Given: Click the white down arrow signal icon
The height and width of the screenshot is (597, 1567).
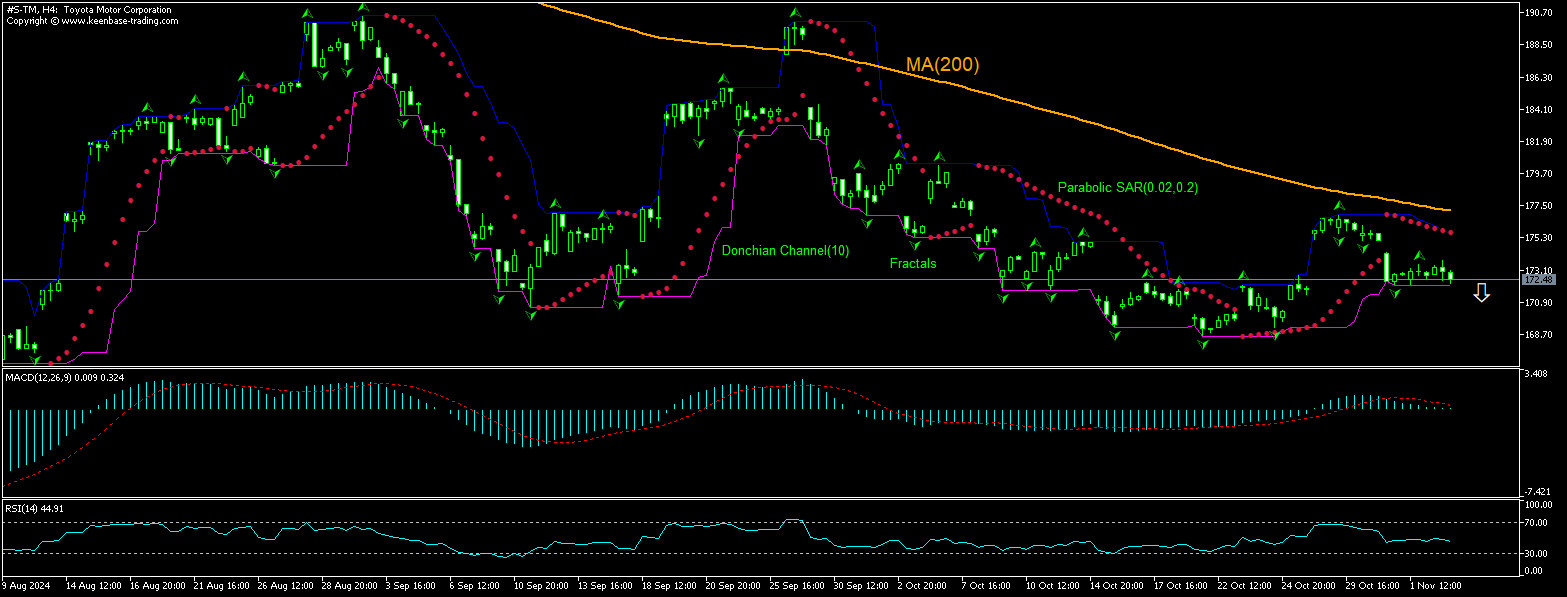Looking at the screenshot, I should coord(1481,292).
